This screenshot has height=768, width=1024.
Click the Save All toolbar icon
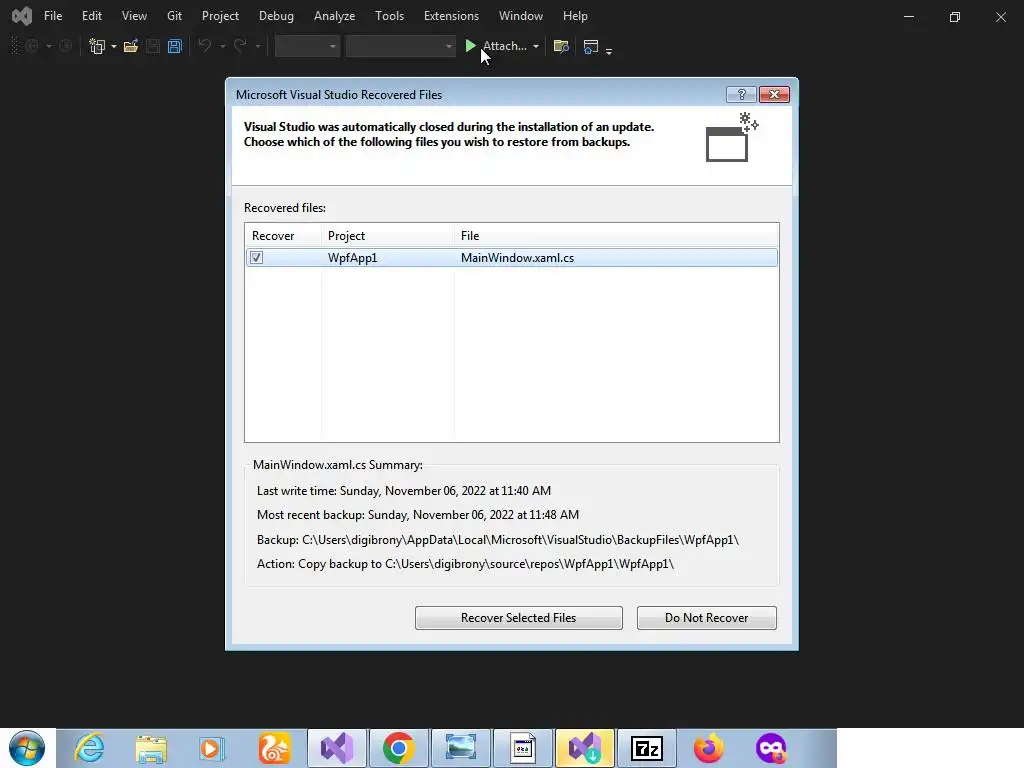coord(174,46)
